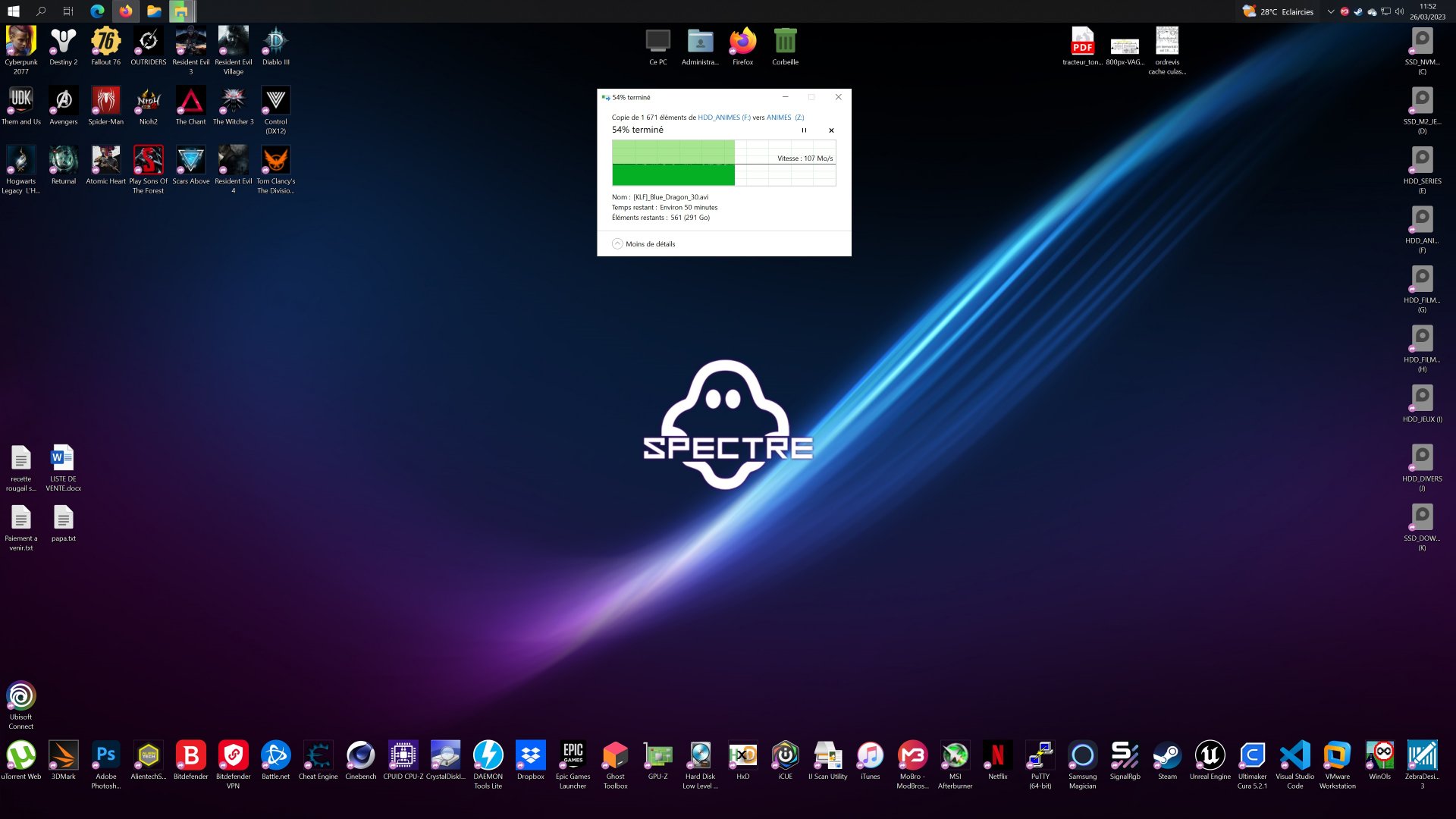Open Cyberpunk 2077 desktop shortcut

tap(21, 50)
